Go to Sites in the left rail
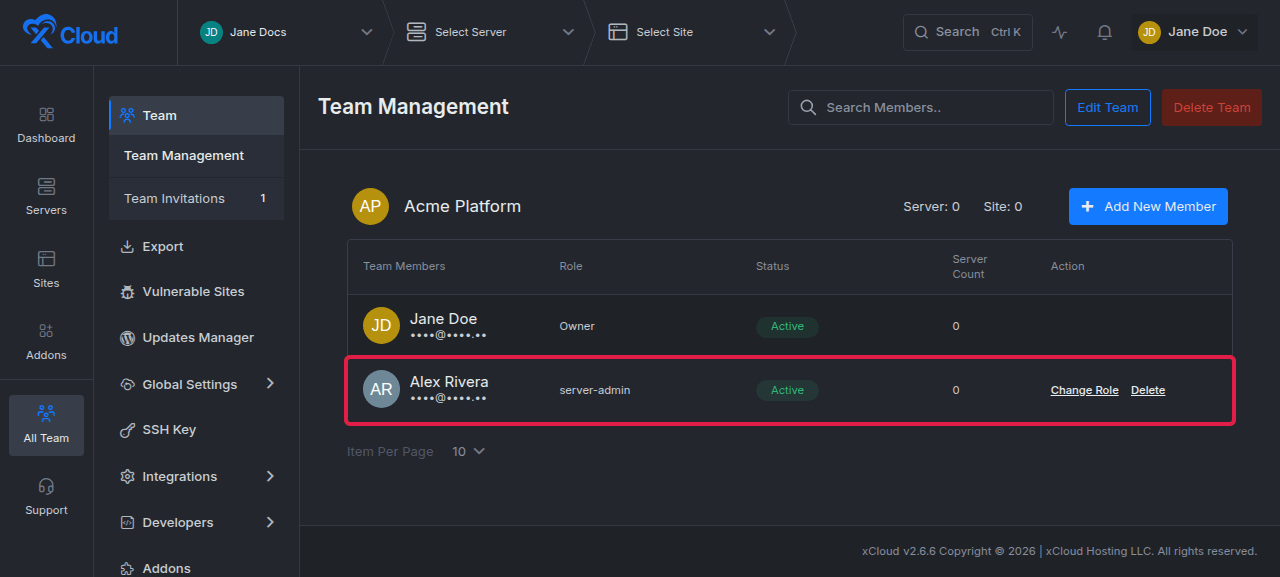 click(x=46, y=270)
